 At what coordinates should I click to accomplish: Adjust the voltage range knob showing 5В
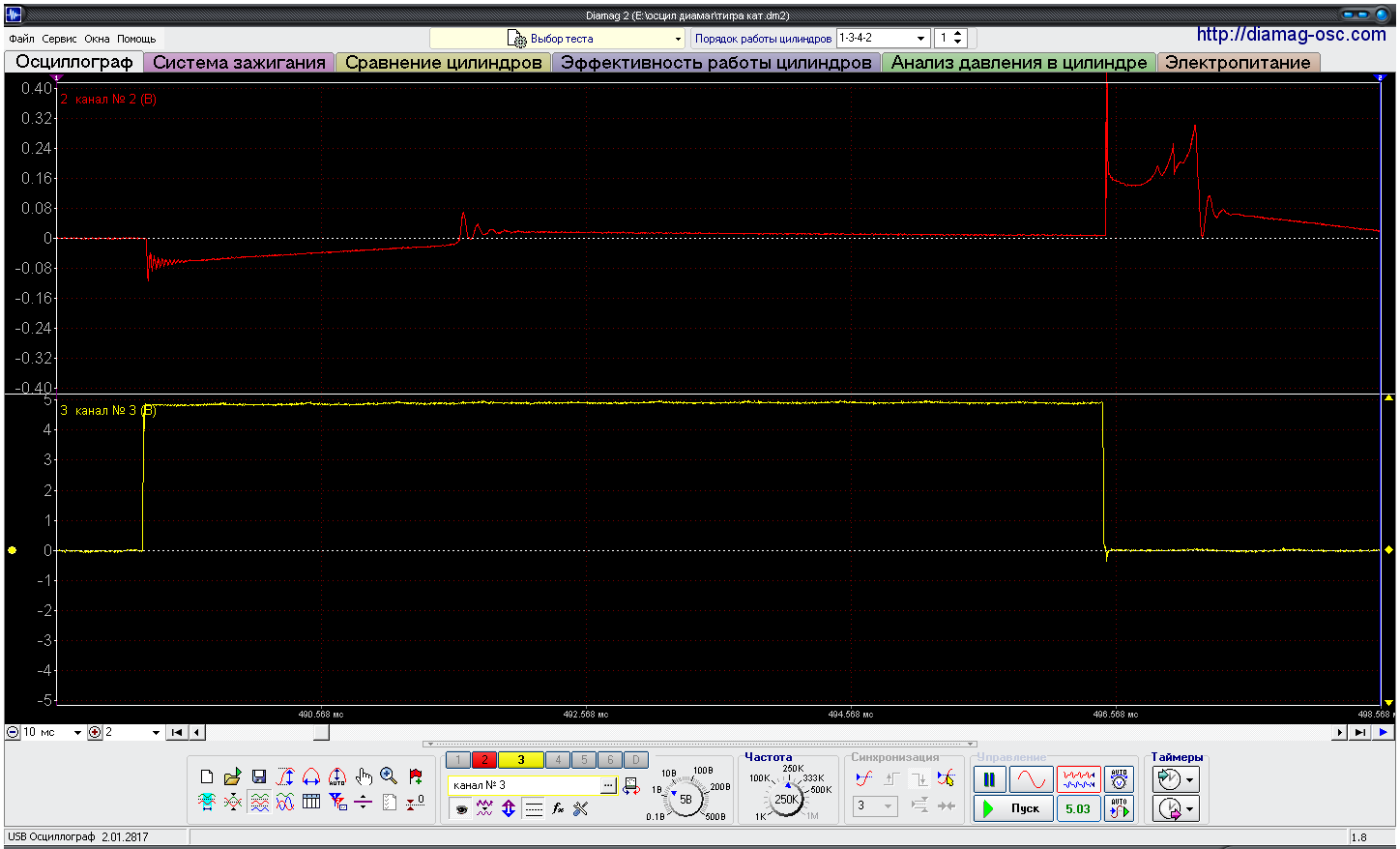click(x=685, y=799)
